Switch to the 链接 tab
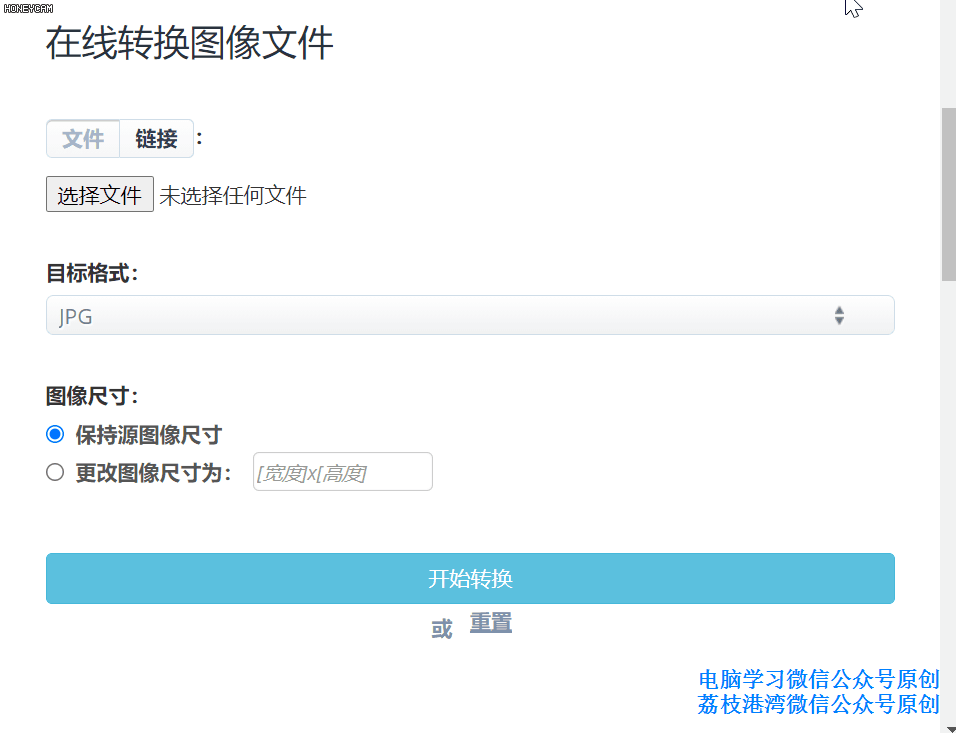The height and width of the screenshot is (733, 956). (x=156, y=139)
